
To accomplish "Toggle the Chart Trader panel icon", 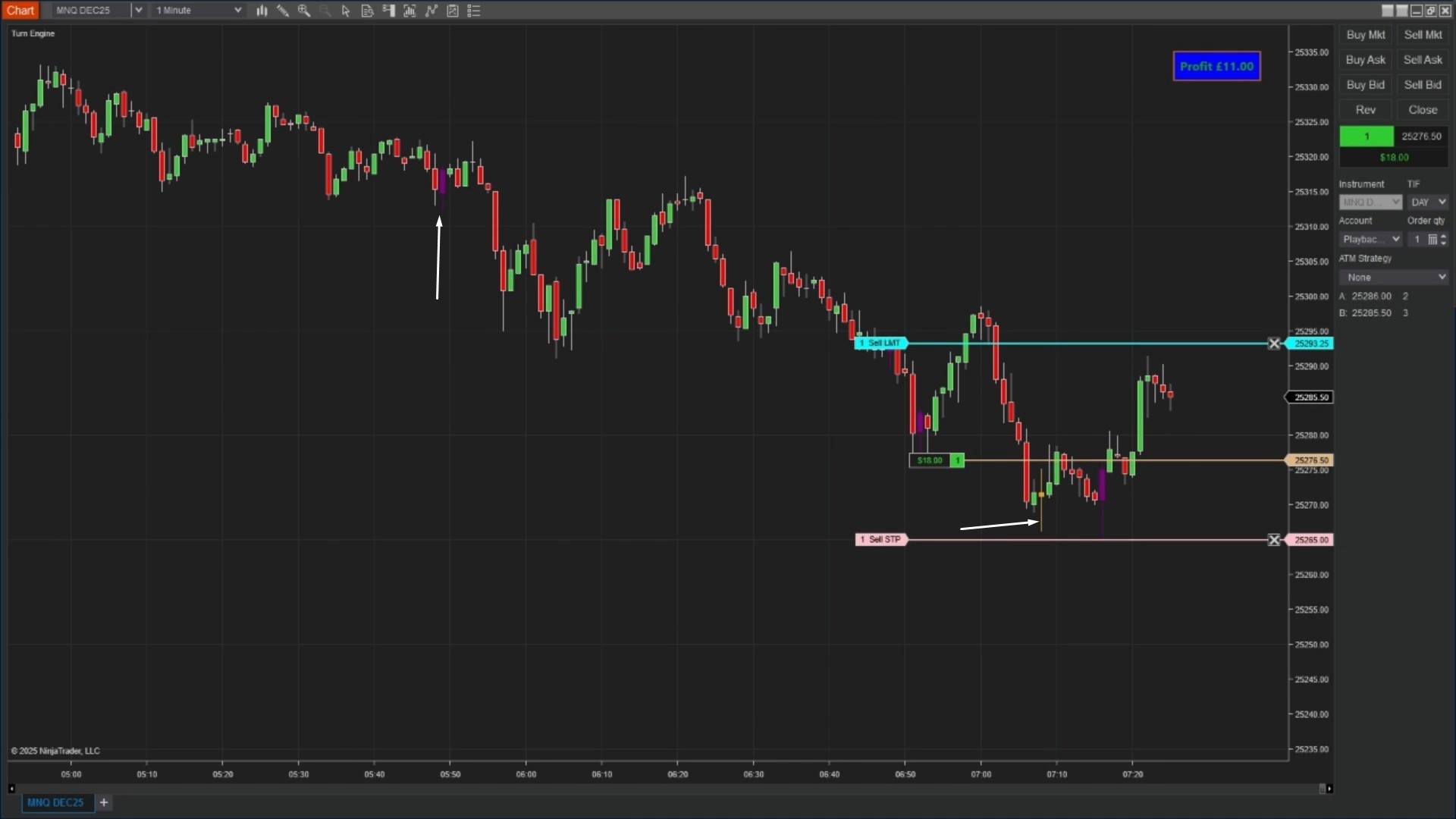I will click(x=389, y=11).
